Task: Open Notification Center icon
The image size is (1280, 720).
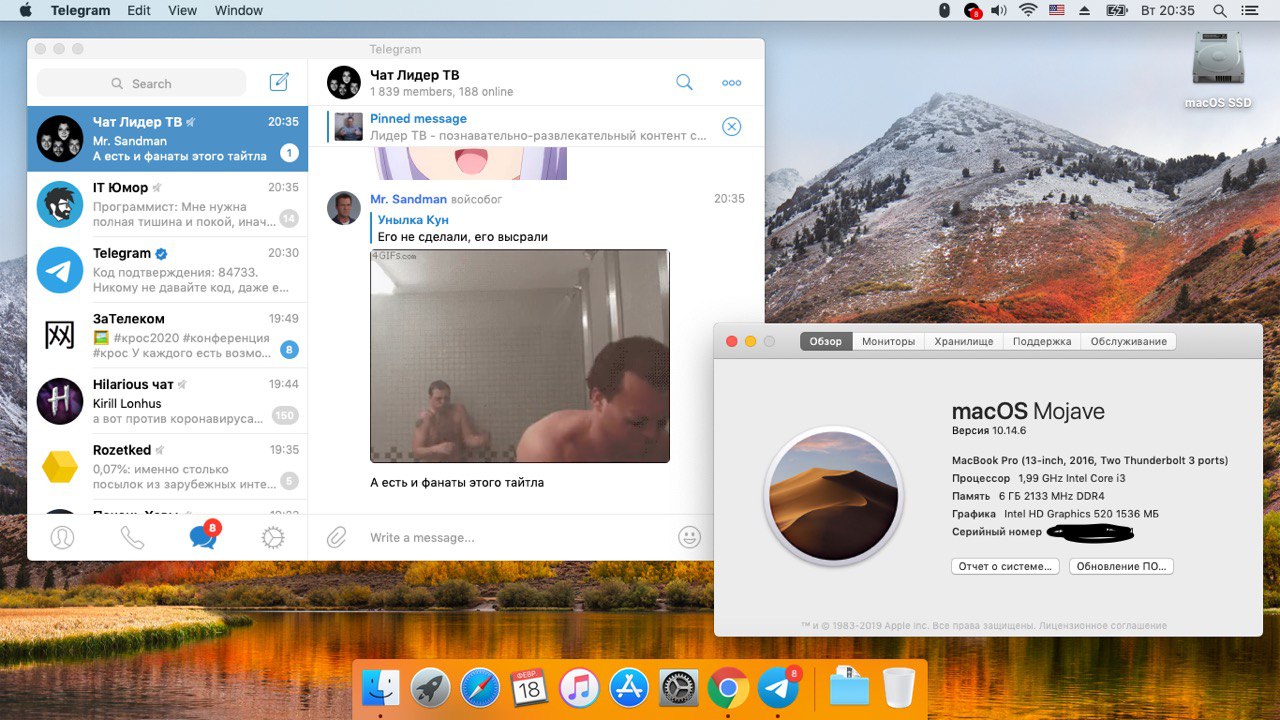Action: pos(1252,10)
